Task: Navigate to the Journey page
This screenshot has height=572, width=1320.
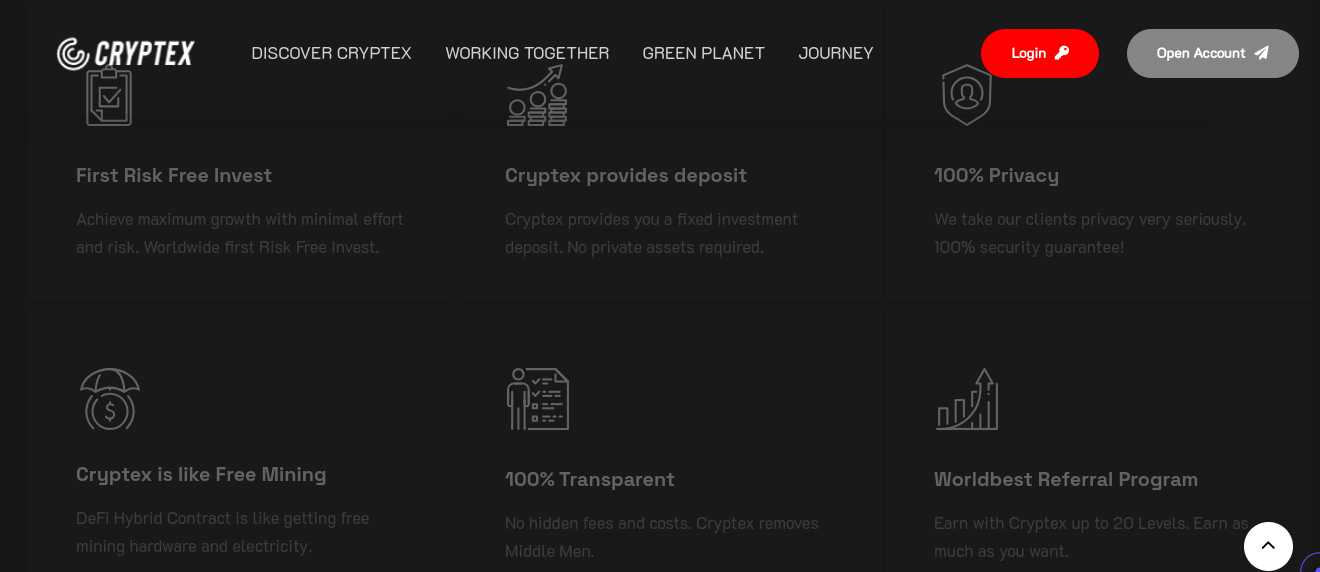Action: click(835, 53)
